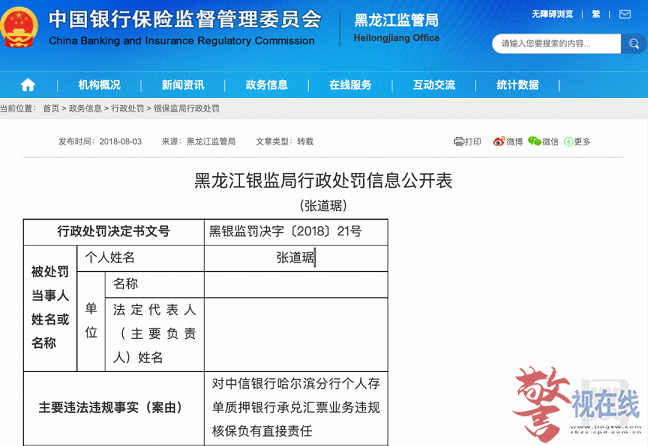Click subtitle (张道琚) below title
Viewport: 648px width, 446px height.
click(324, 205)
